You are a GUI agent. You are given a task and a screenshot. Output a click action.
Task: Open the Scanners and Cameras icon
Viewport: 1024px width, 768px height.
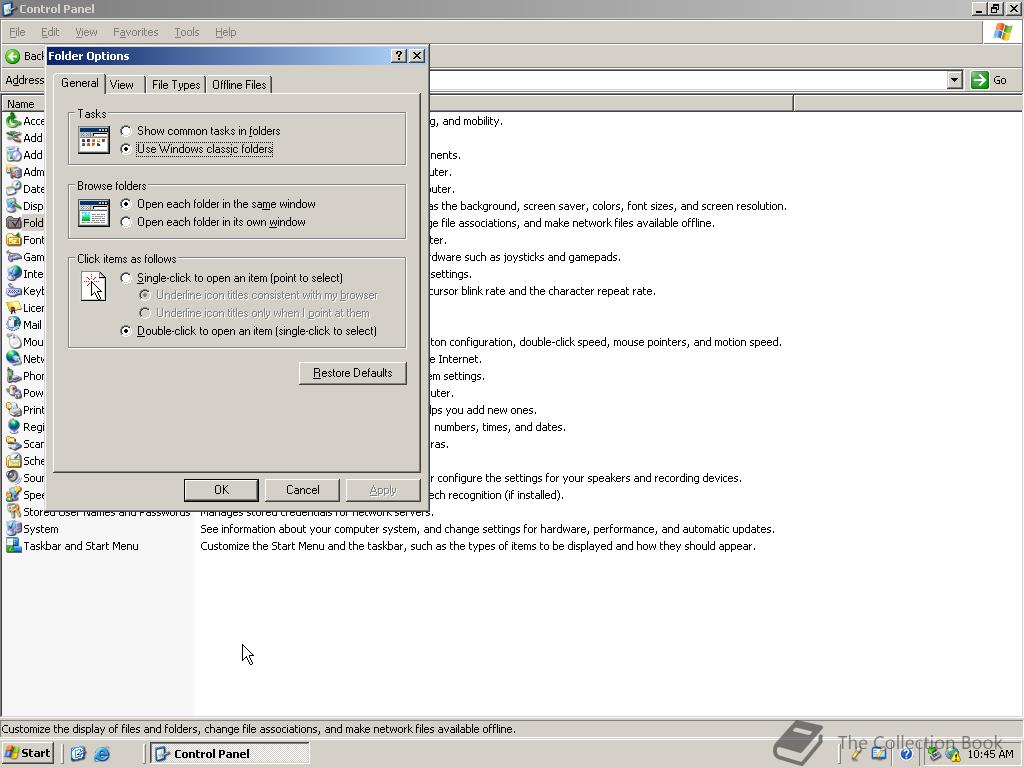(x=14, y=443)
